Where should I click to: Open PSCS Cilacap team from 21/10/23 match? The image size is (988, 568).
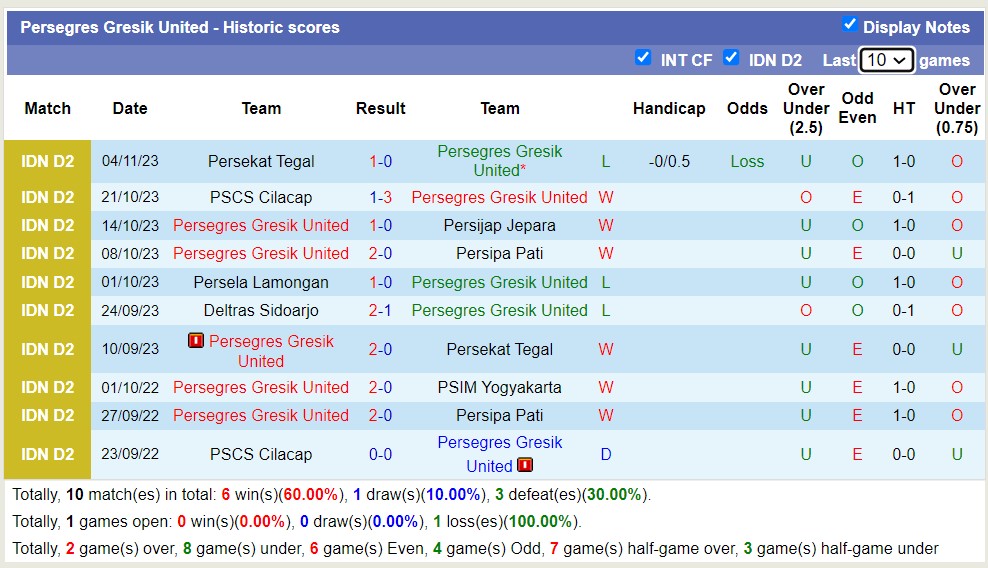pyautogui.click(x=261, y=197)
